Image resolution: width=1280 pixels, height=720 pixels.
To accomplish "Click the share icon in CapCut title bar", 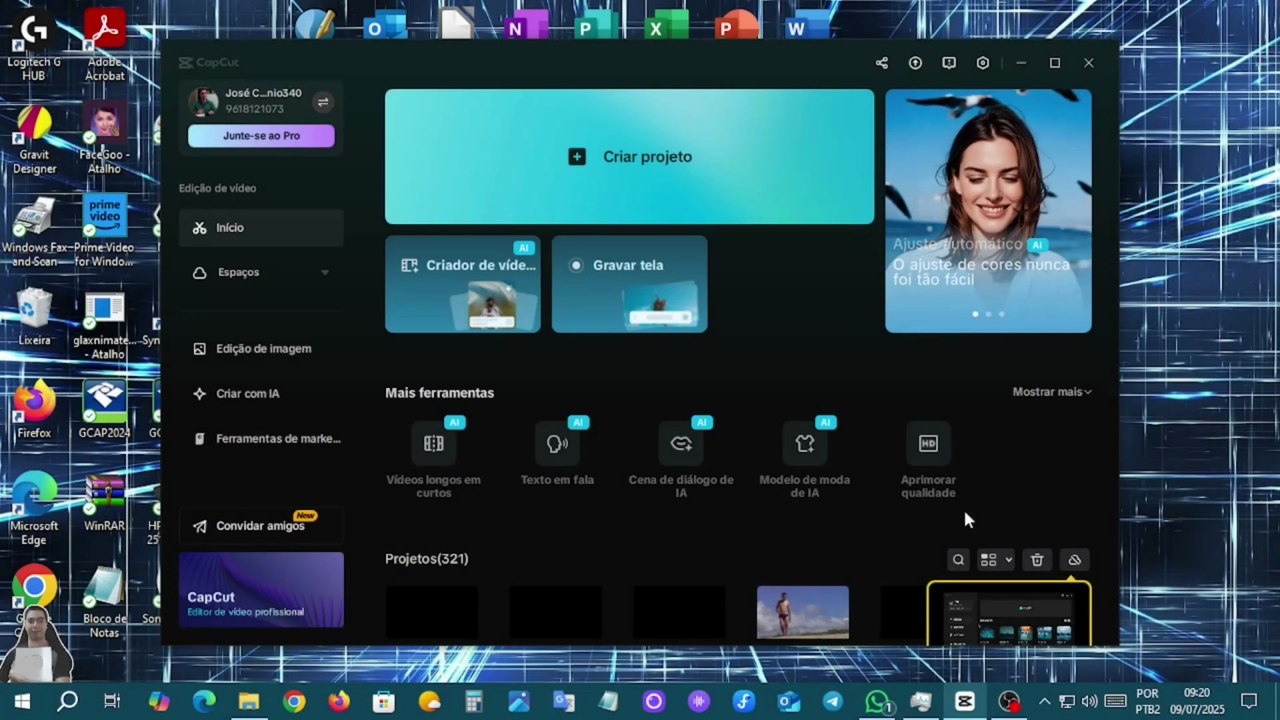I will click(881, 63).
